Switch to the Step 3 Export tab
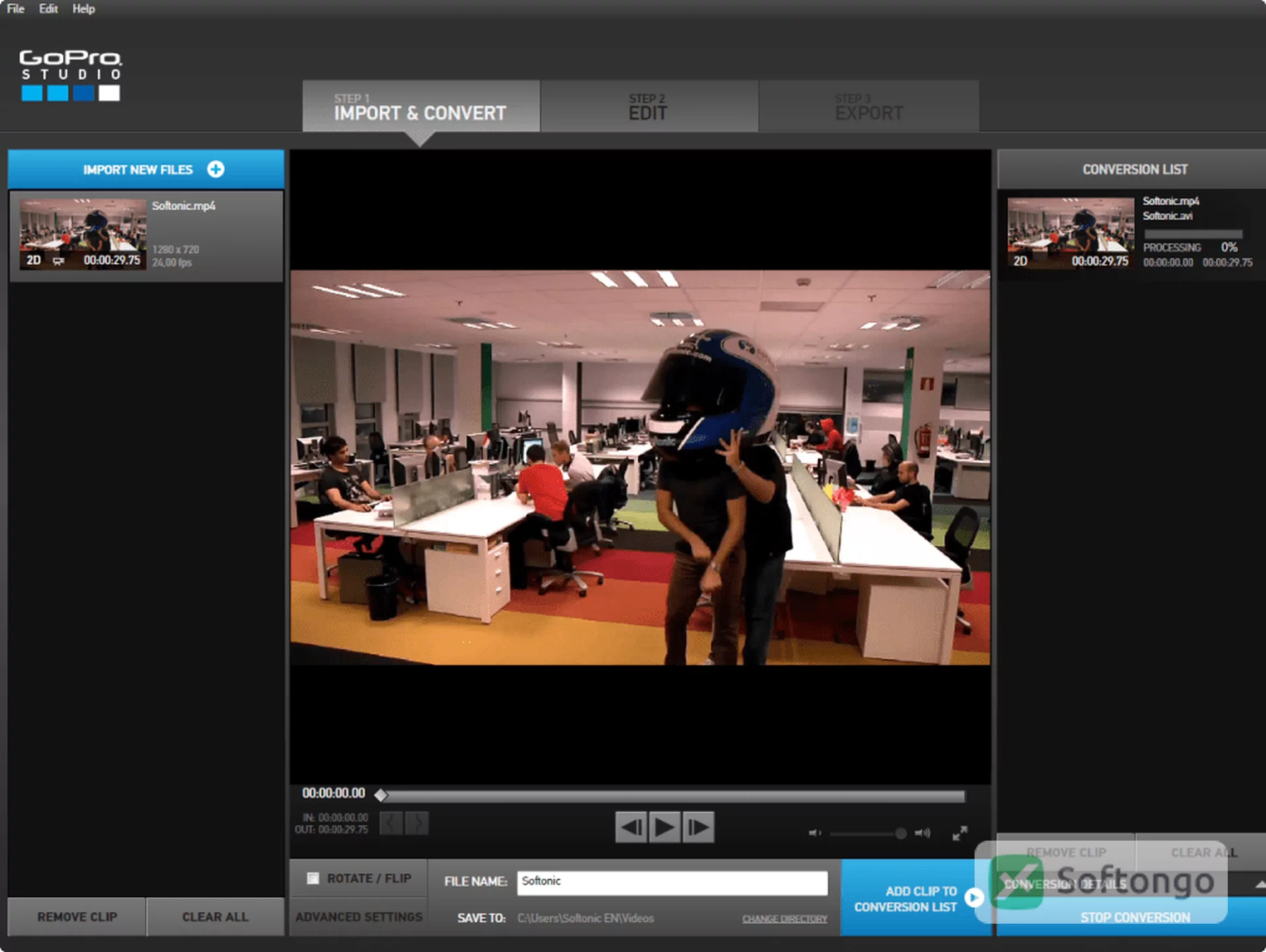Screen dimensions: 1266x952 click(869, 106)
